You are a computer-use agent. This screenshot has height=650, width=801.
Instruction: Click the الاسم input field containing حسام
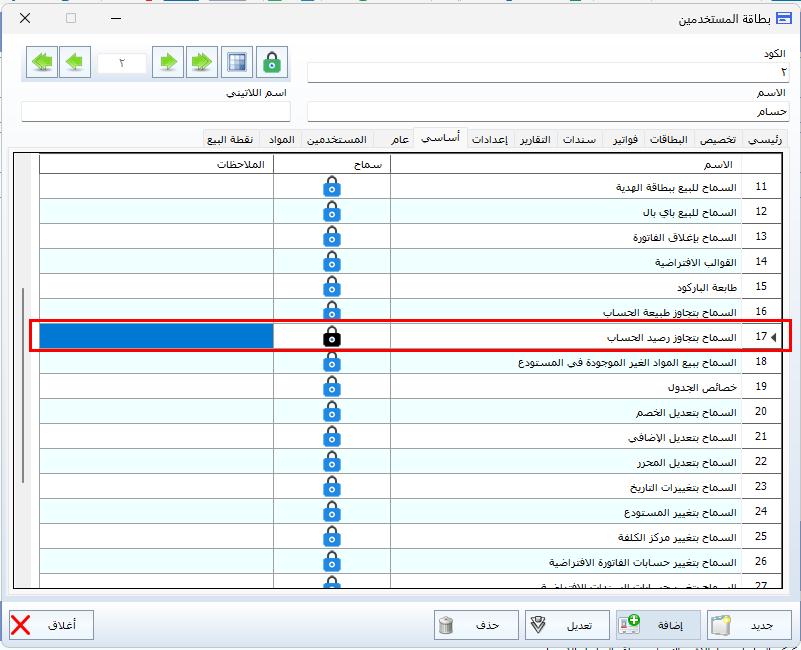pos(548,111)
